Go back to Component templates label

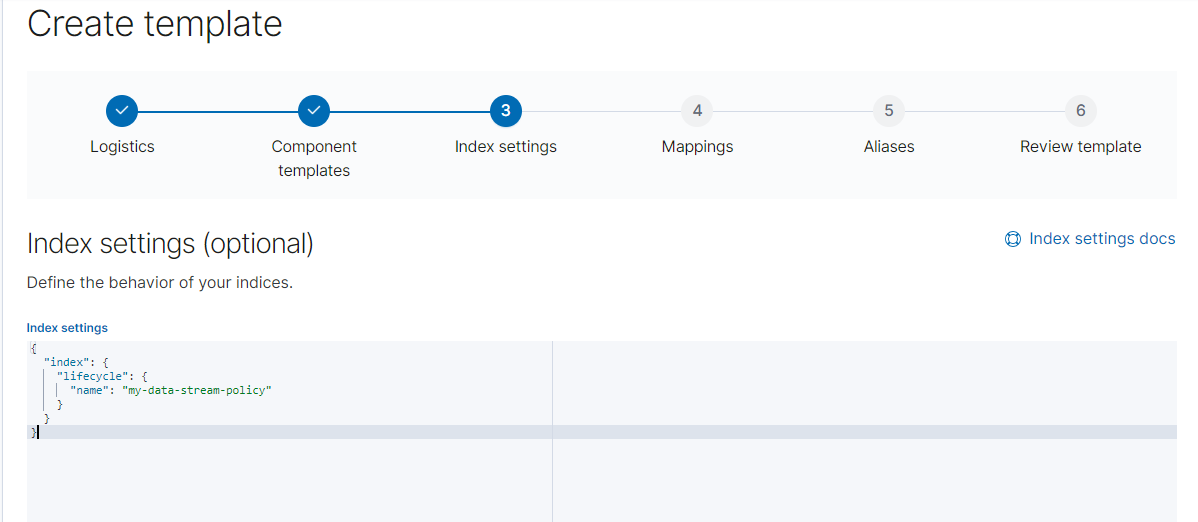[x=313, y=158]
